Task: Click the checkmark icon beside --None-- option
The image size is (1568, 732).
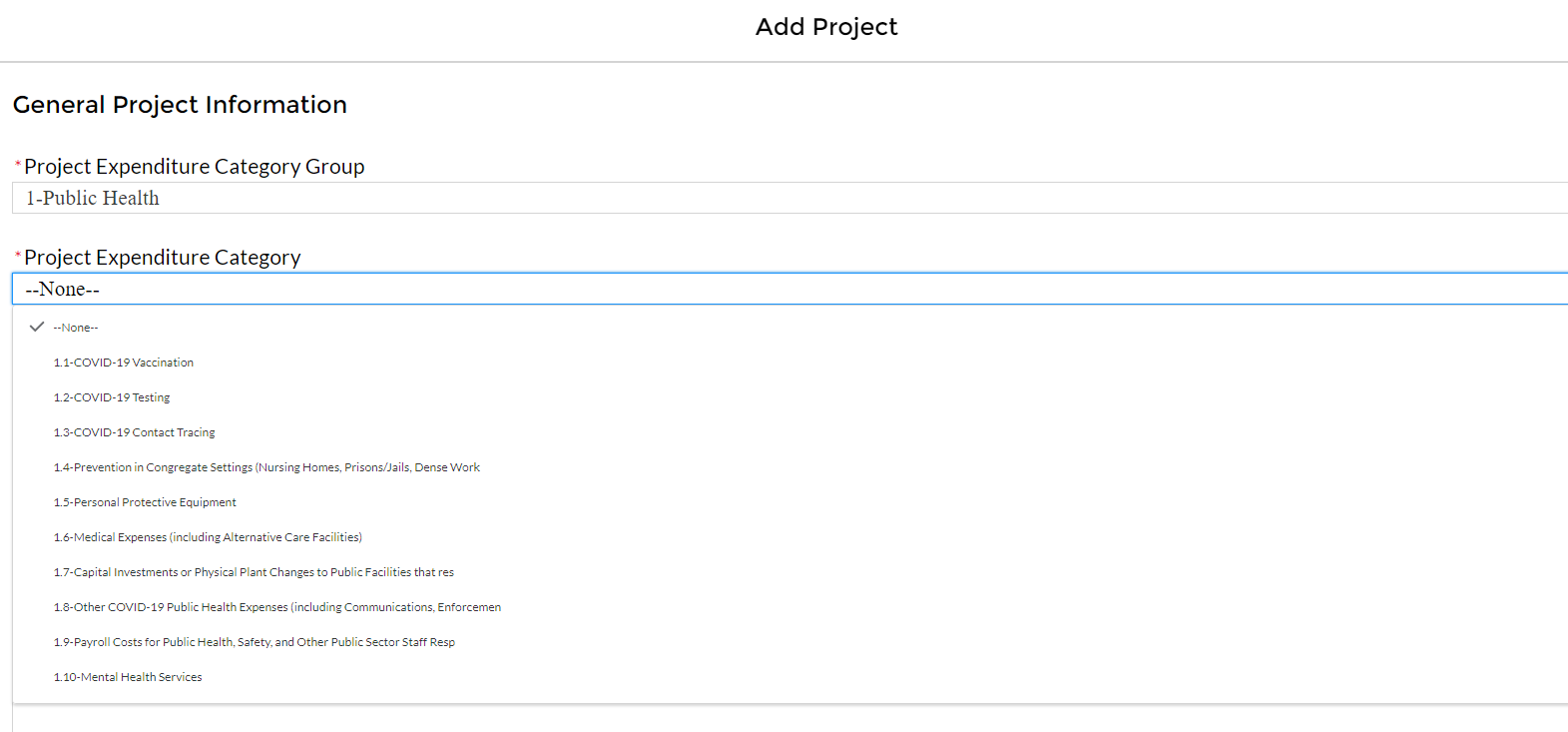Action: (x=37, y=327)
